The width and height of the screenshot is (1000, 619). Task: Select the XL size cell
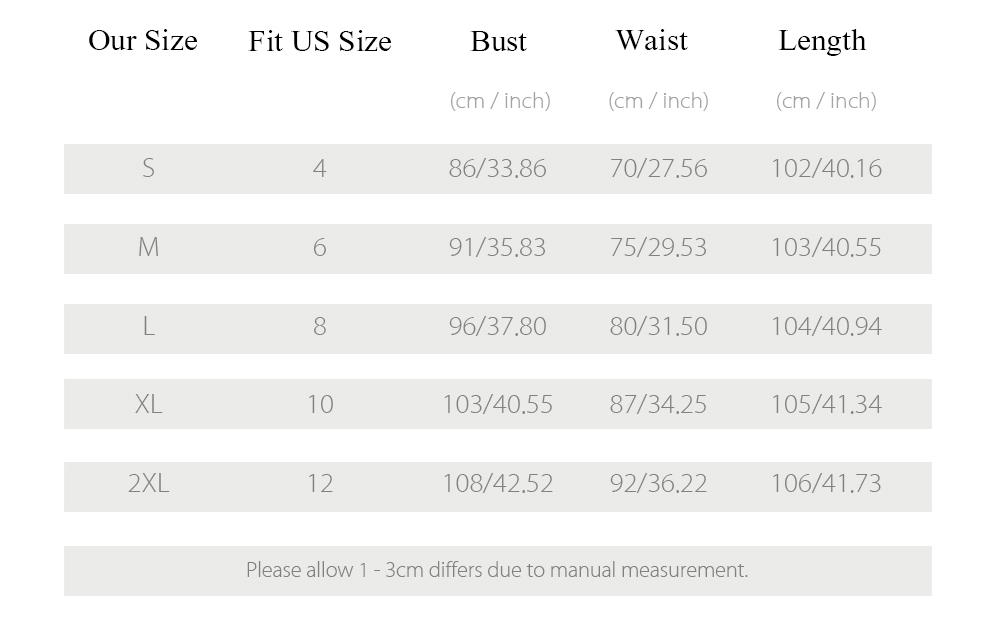pos(148,404)
